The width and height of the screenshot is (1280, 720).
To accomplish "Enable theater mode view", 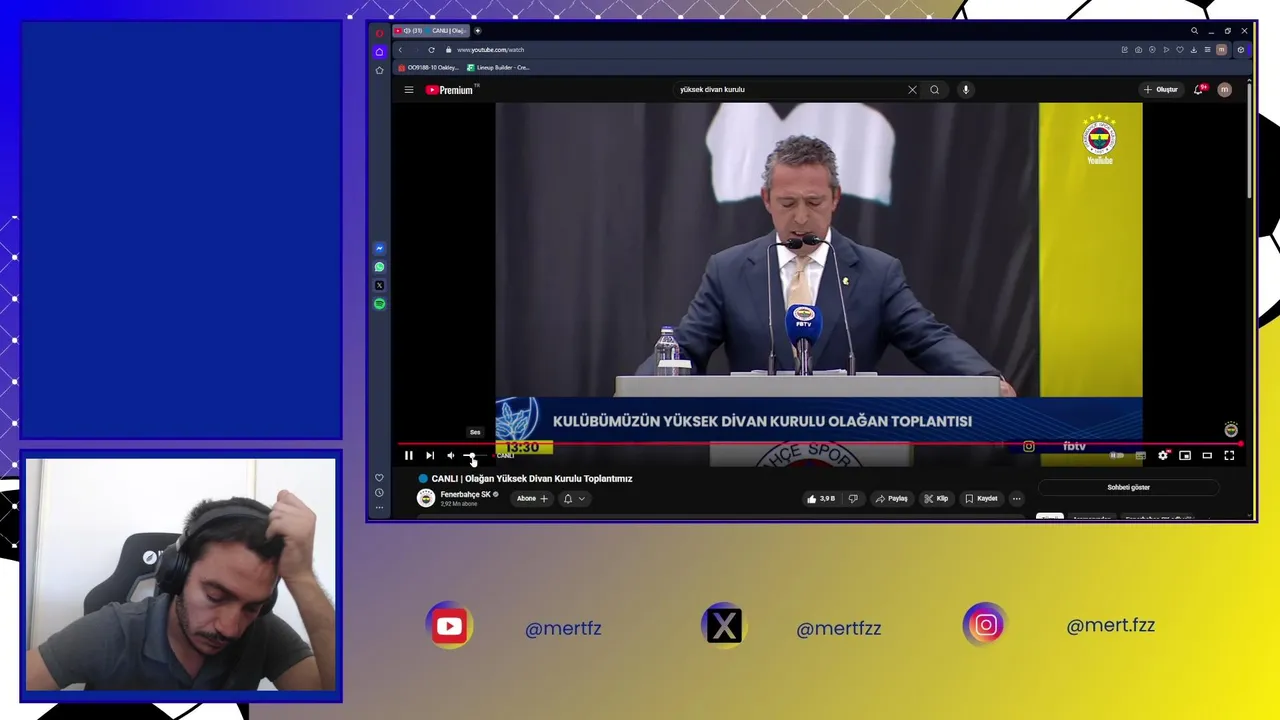I will pos(1207,455).
